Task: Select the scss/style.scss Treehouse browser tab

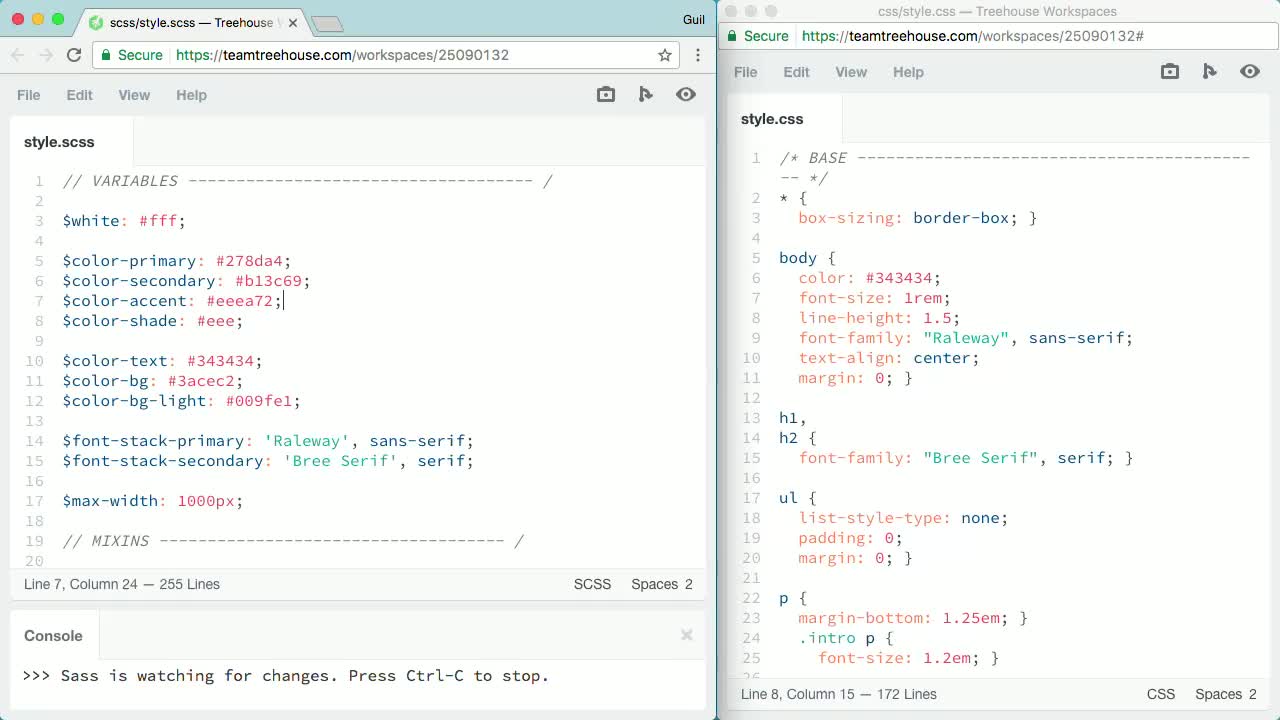Action: [192, 22]
